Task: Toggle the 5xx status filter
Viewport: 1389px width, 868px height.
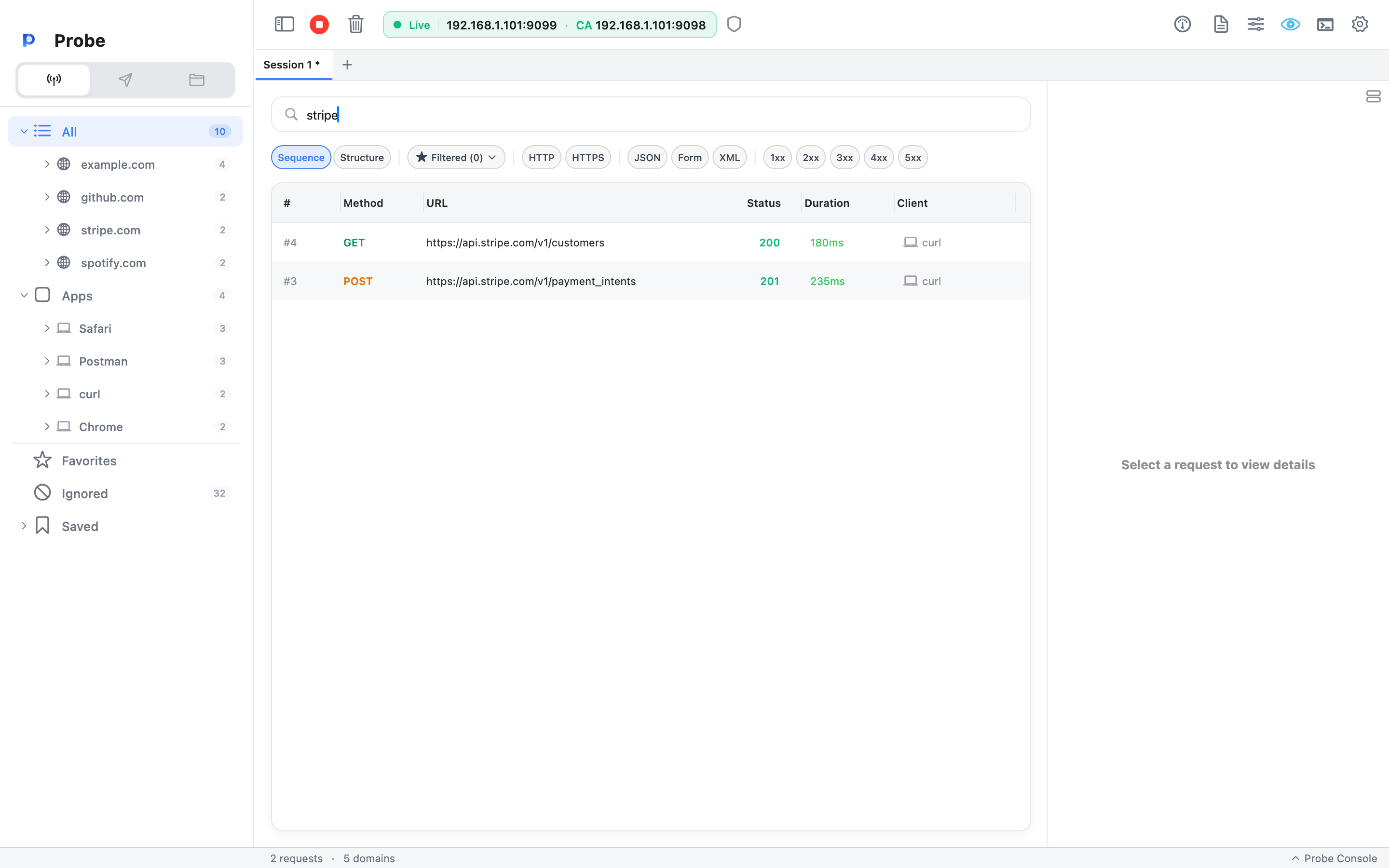Action: [x=912, y=157]
